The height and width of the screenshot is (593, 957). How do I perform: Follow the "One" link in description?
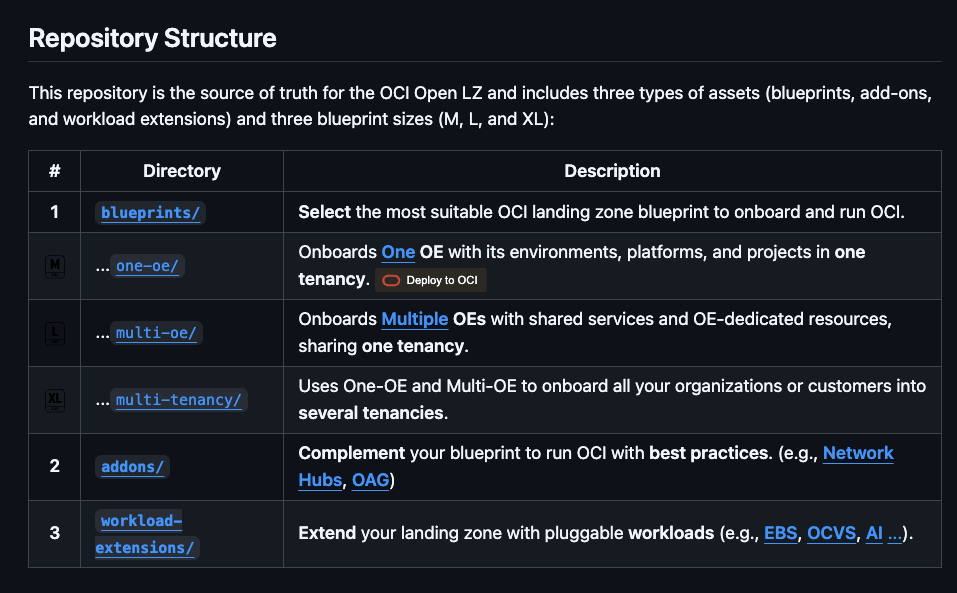point(398,253)
